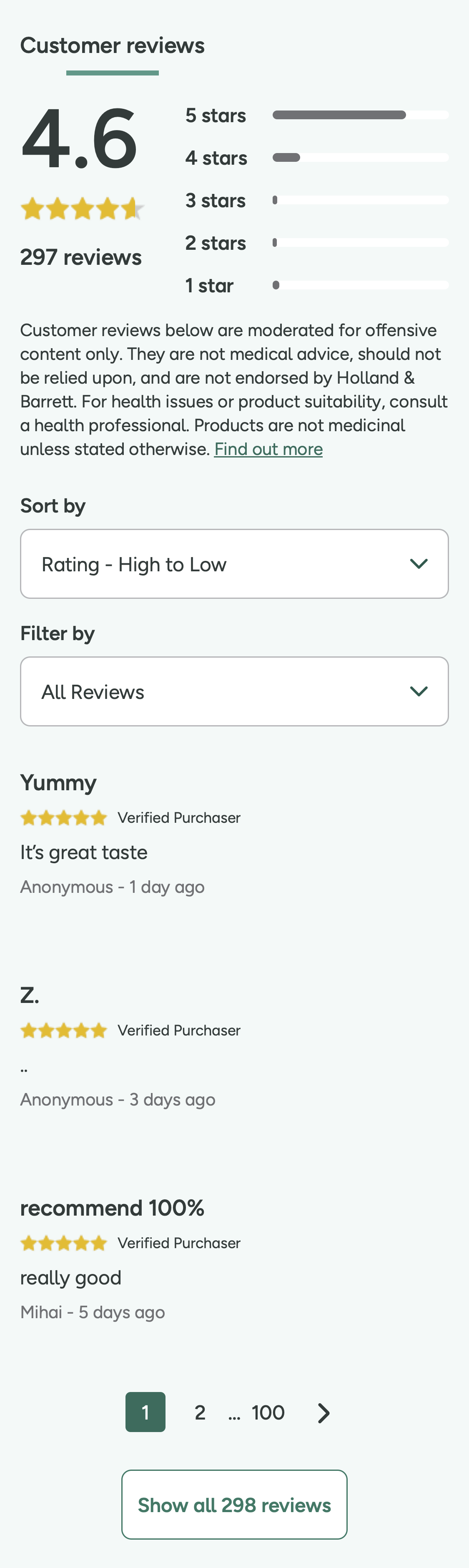Open the All Reviews filter dropdown
The image size is (469, 1568).
click(x=234, y=691)
